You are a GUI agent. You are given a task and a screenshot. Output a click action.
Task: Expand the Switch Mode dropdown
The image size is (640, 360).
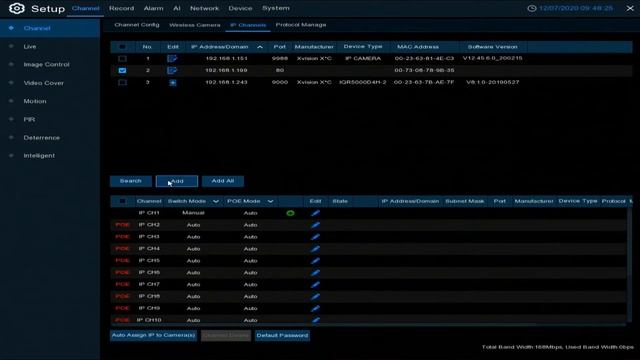pyautogui.click(x=216, y=201)
